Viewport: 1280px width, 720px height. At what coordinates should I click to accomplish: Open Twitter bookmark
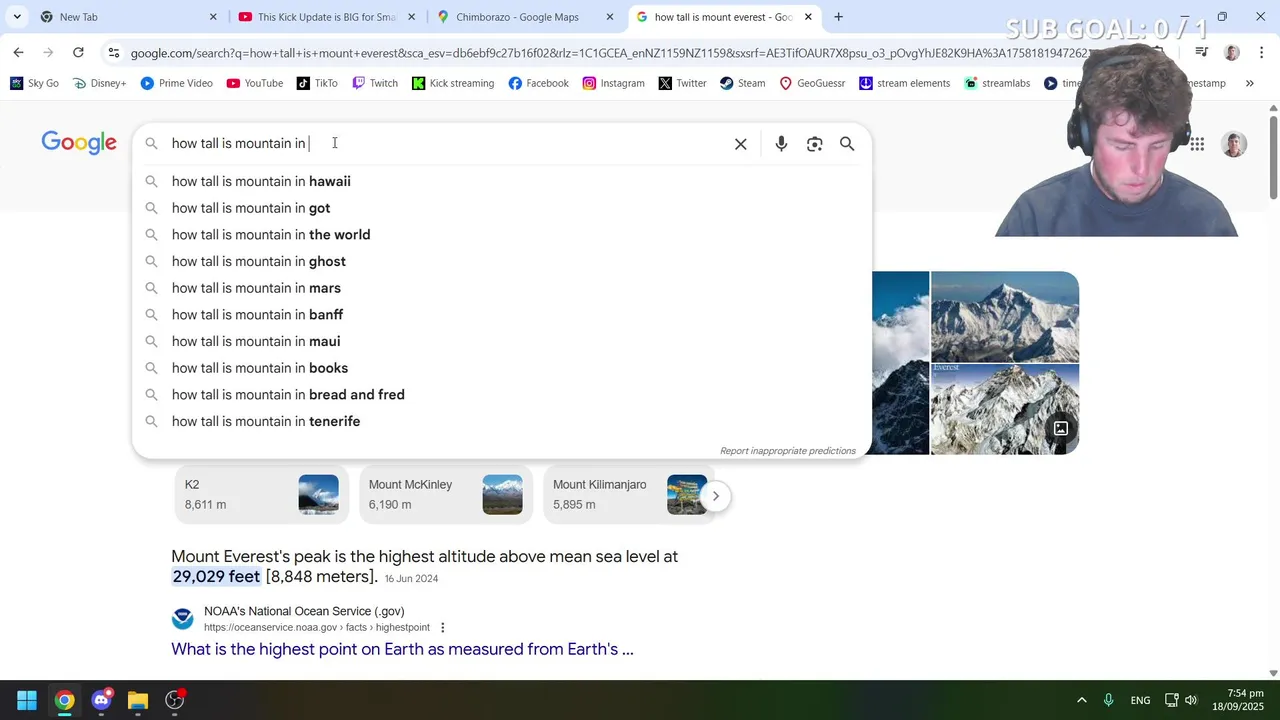tap(683, 83)
